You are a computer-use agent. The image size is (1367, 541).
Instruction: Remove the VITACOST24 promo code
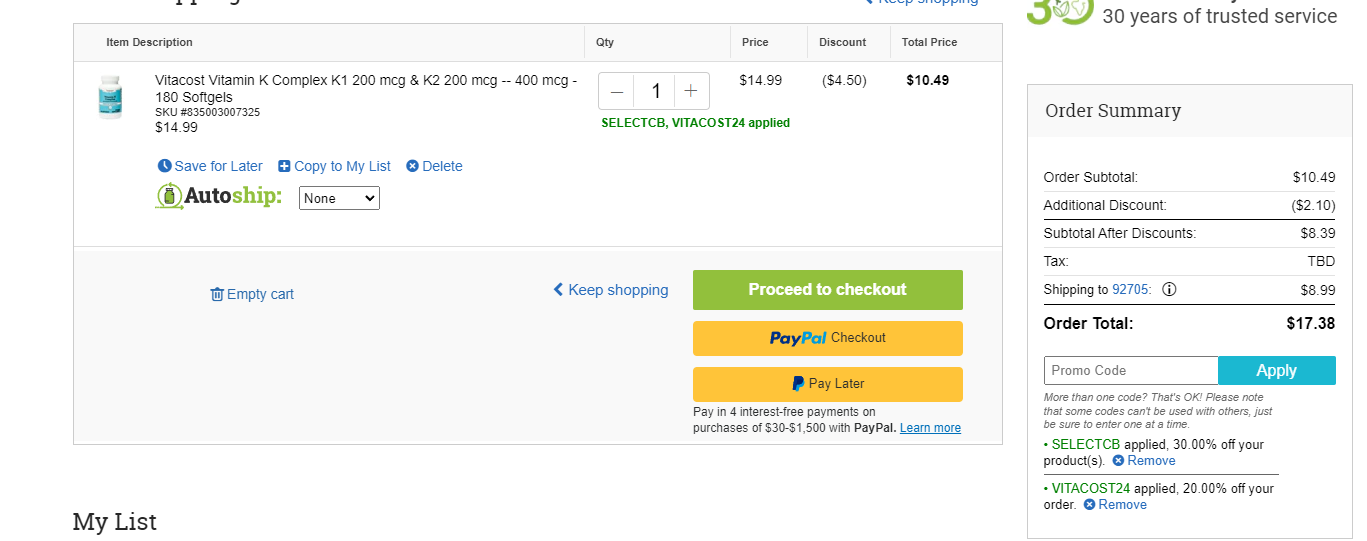[1115, 505]
